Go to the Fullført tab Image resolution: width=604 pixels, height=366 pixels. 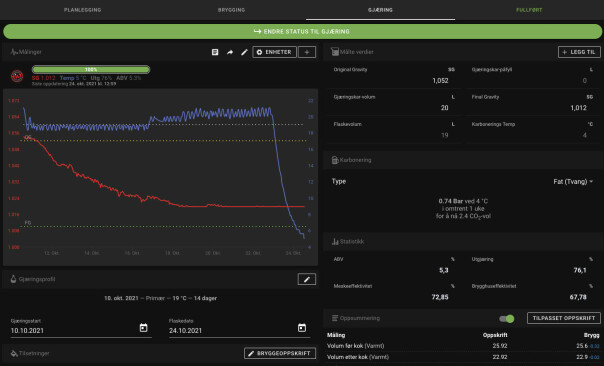coord(529,10)
